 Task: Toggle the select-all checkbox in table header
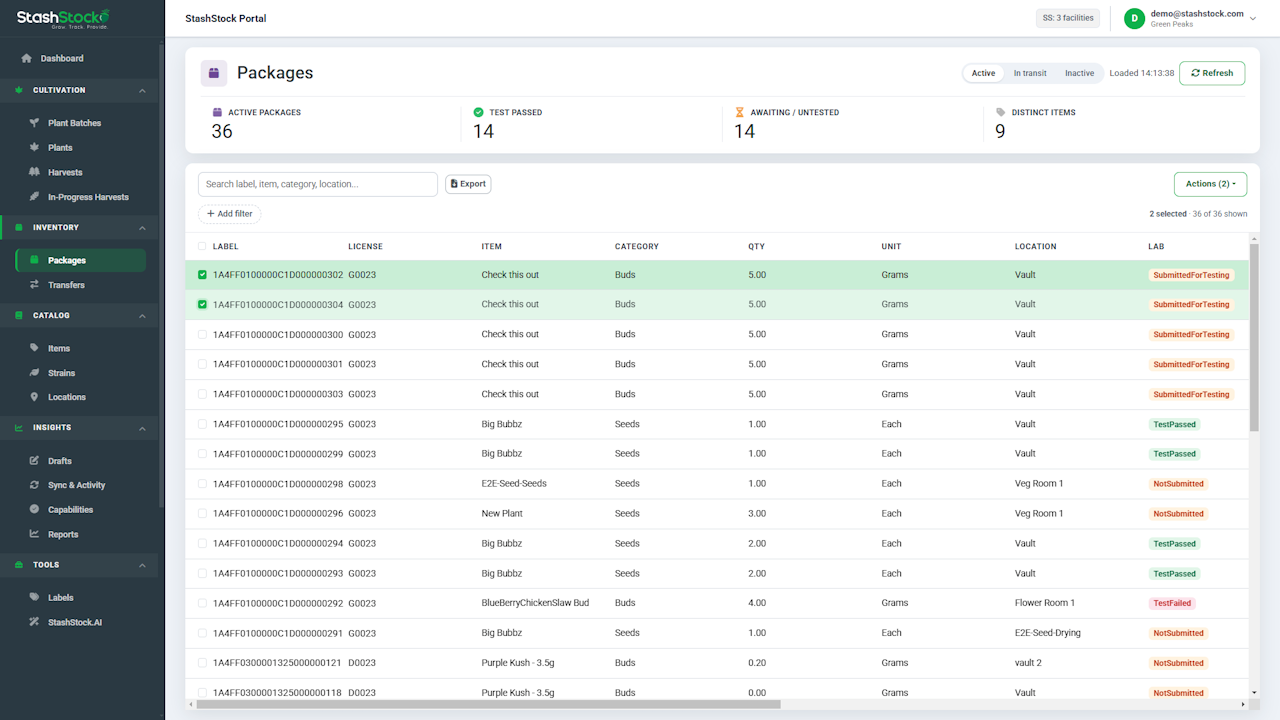click(x=202, y=246)
